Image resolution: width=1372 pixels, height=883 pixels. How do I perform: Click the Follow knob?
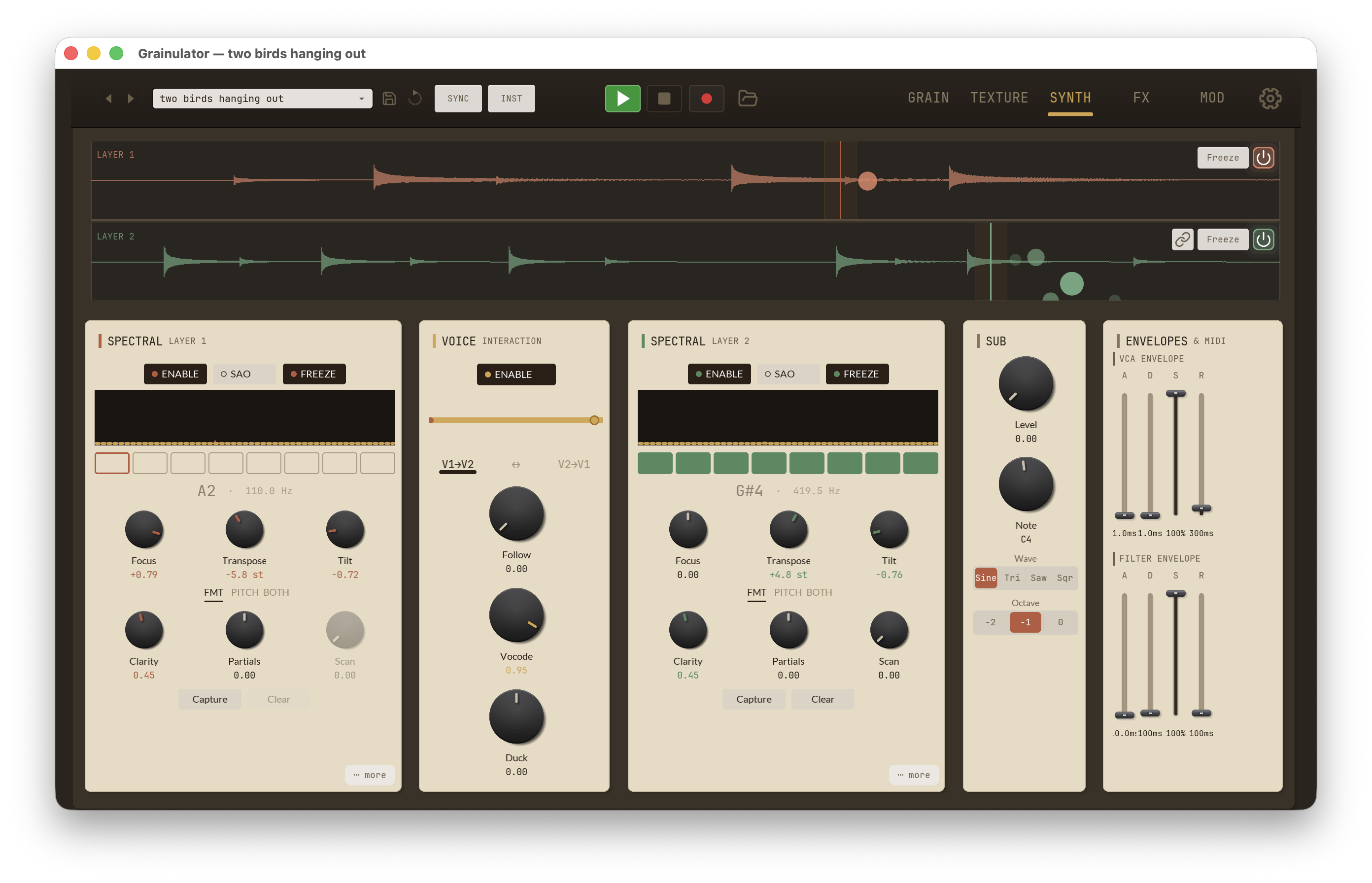(516, 514)
